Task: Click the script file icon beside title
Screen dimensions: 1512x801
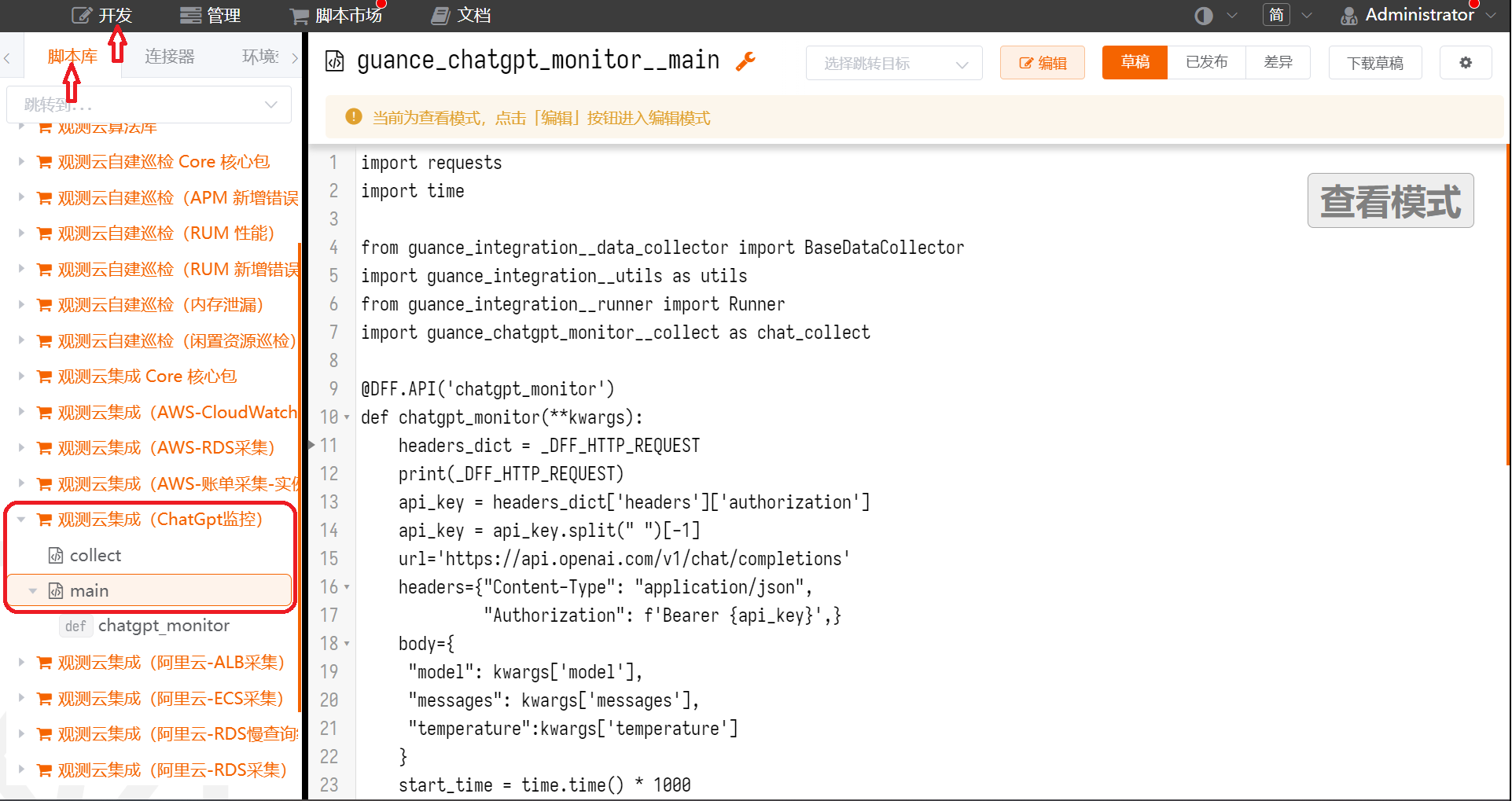Action: tap(335, 61)
